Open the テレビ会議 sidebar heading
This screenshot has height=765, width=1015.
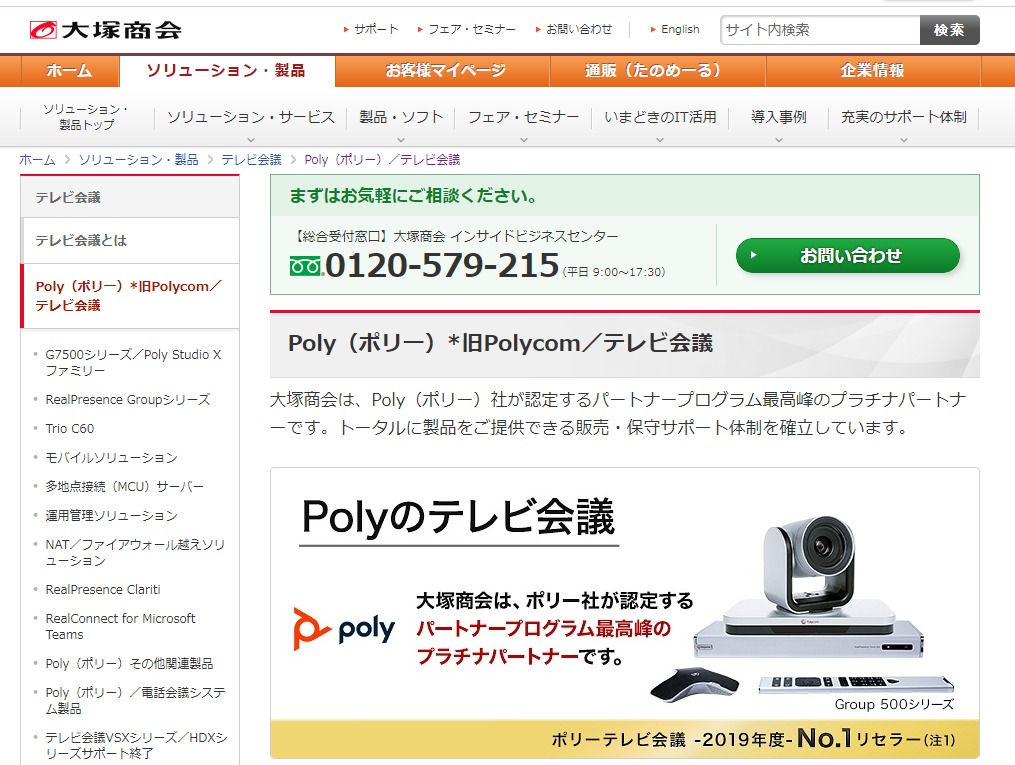[130, 197]
